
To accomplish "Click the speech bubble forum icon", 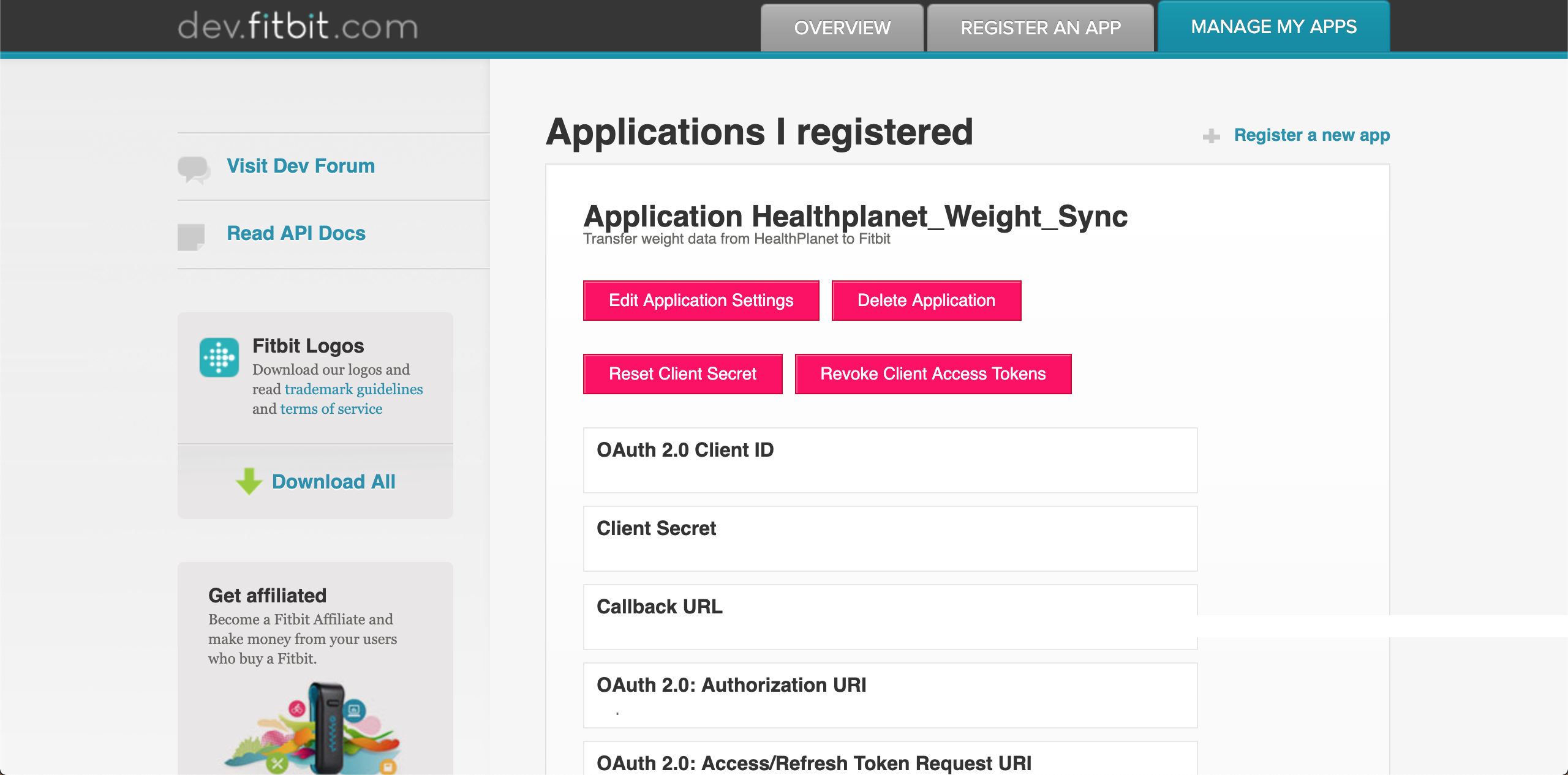I will click(194, 169).
